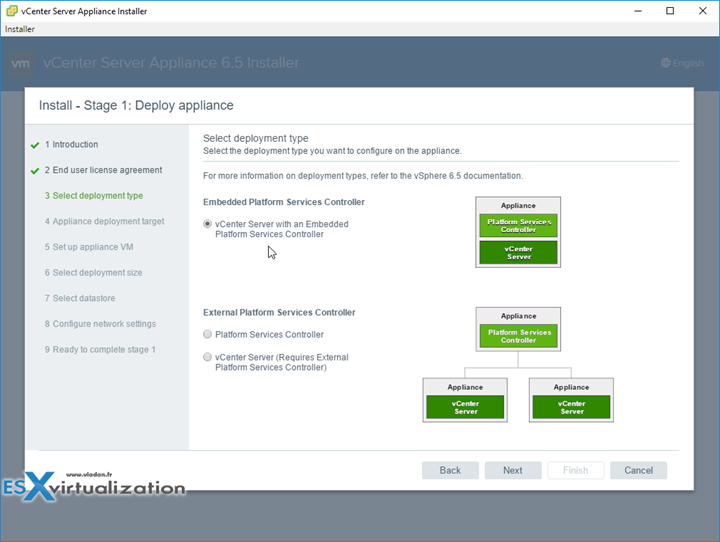Click the vCenter installer title bar icon
The height and width of the screenshot is (542, 720).
pos(12,10)
